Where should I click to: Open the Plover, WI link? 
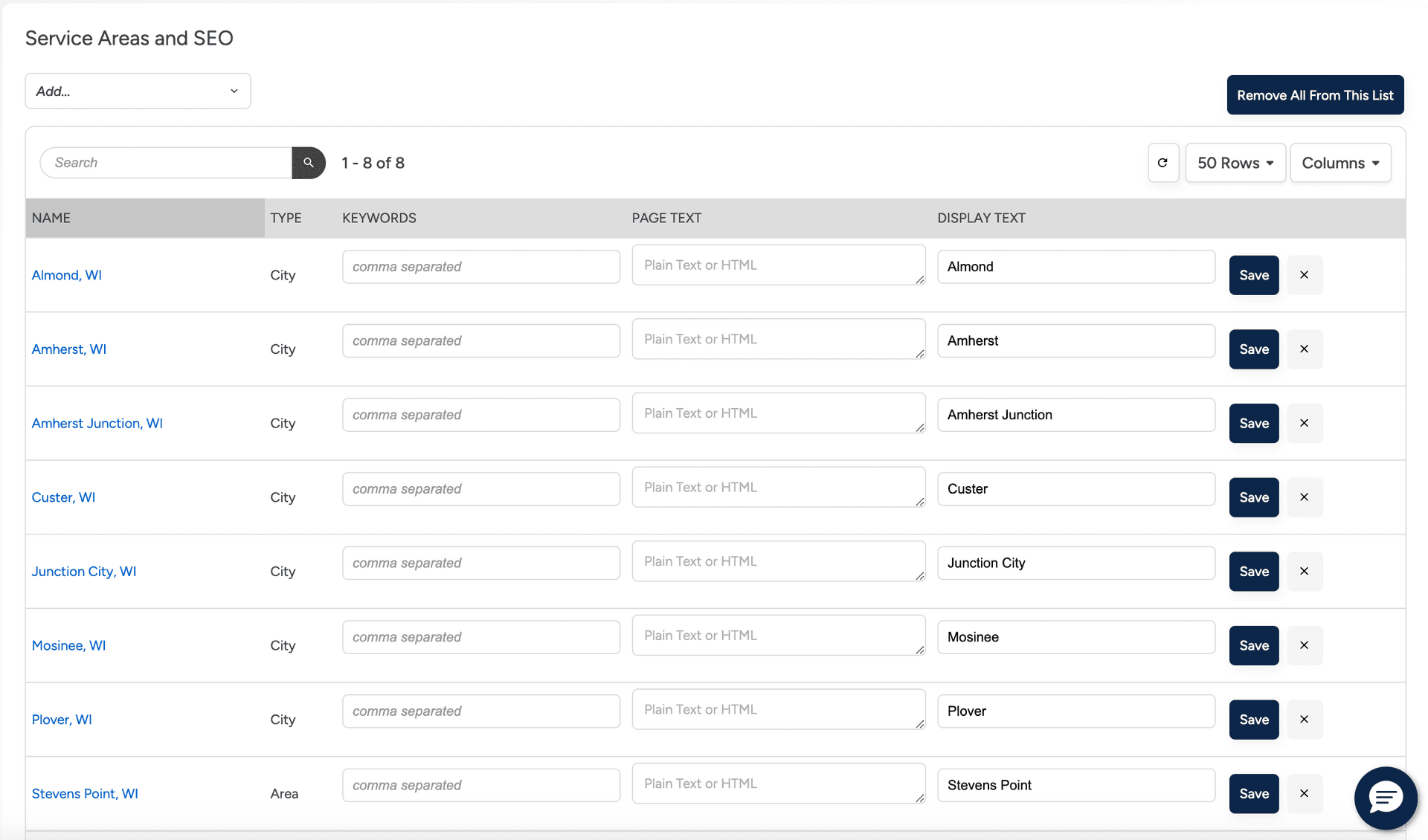[62, 720]
